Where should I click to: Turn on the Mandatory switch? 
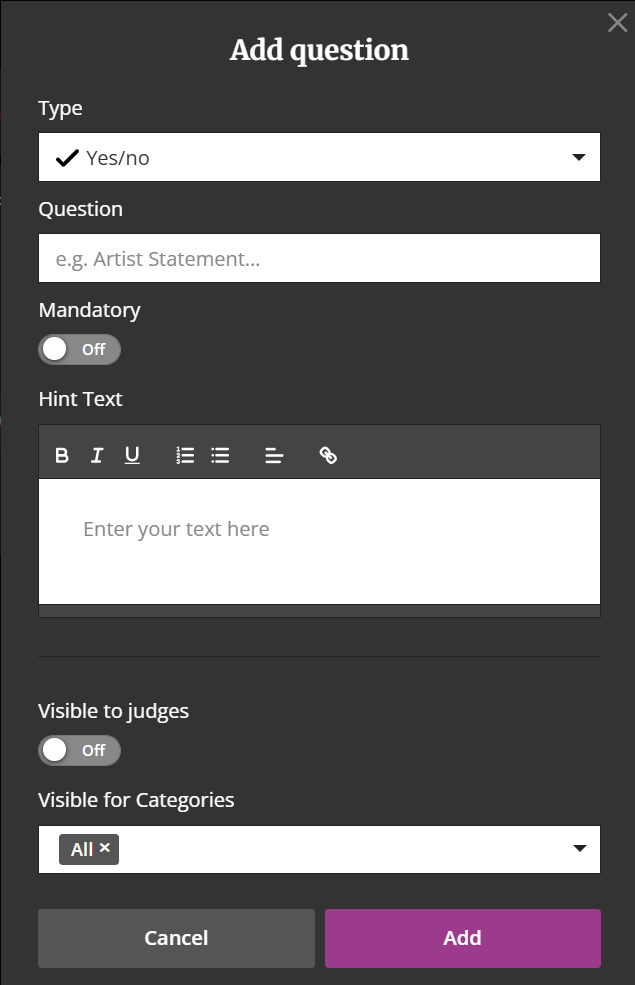(79, 349)
